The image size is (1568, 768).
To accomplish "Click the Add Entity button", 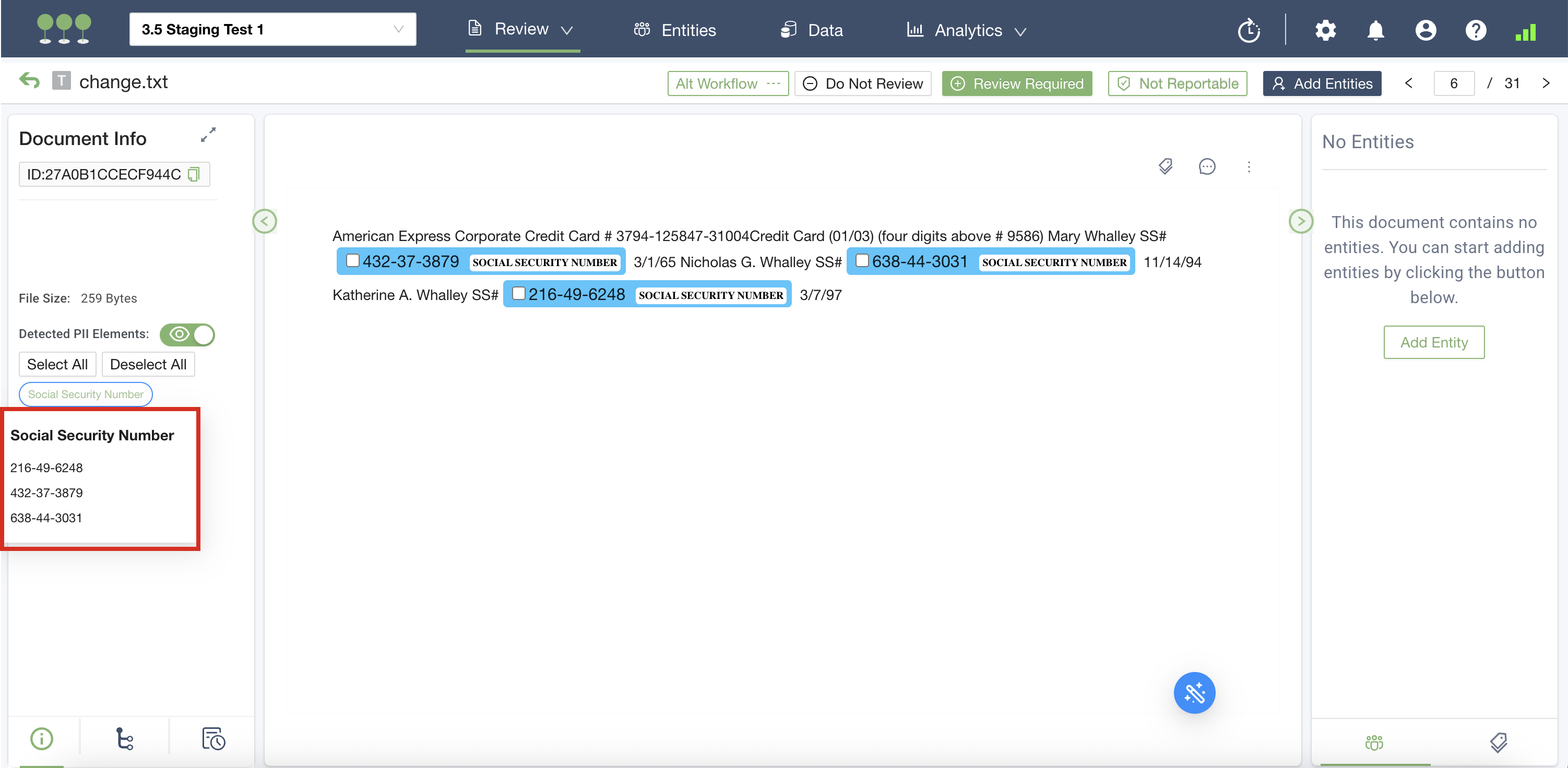I will (1433, 342).
